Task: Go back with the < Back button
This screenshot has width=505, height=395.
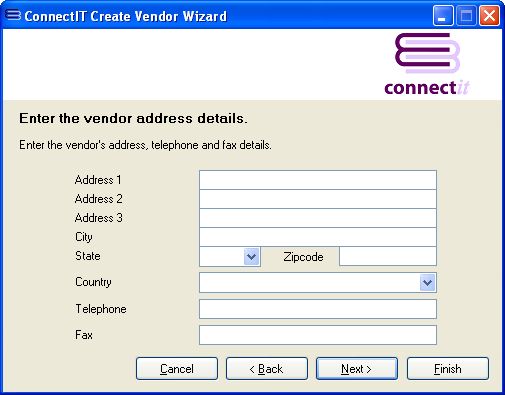Action: pyautogui.click(x=267, y=369)
